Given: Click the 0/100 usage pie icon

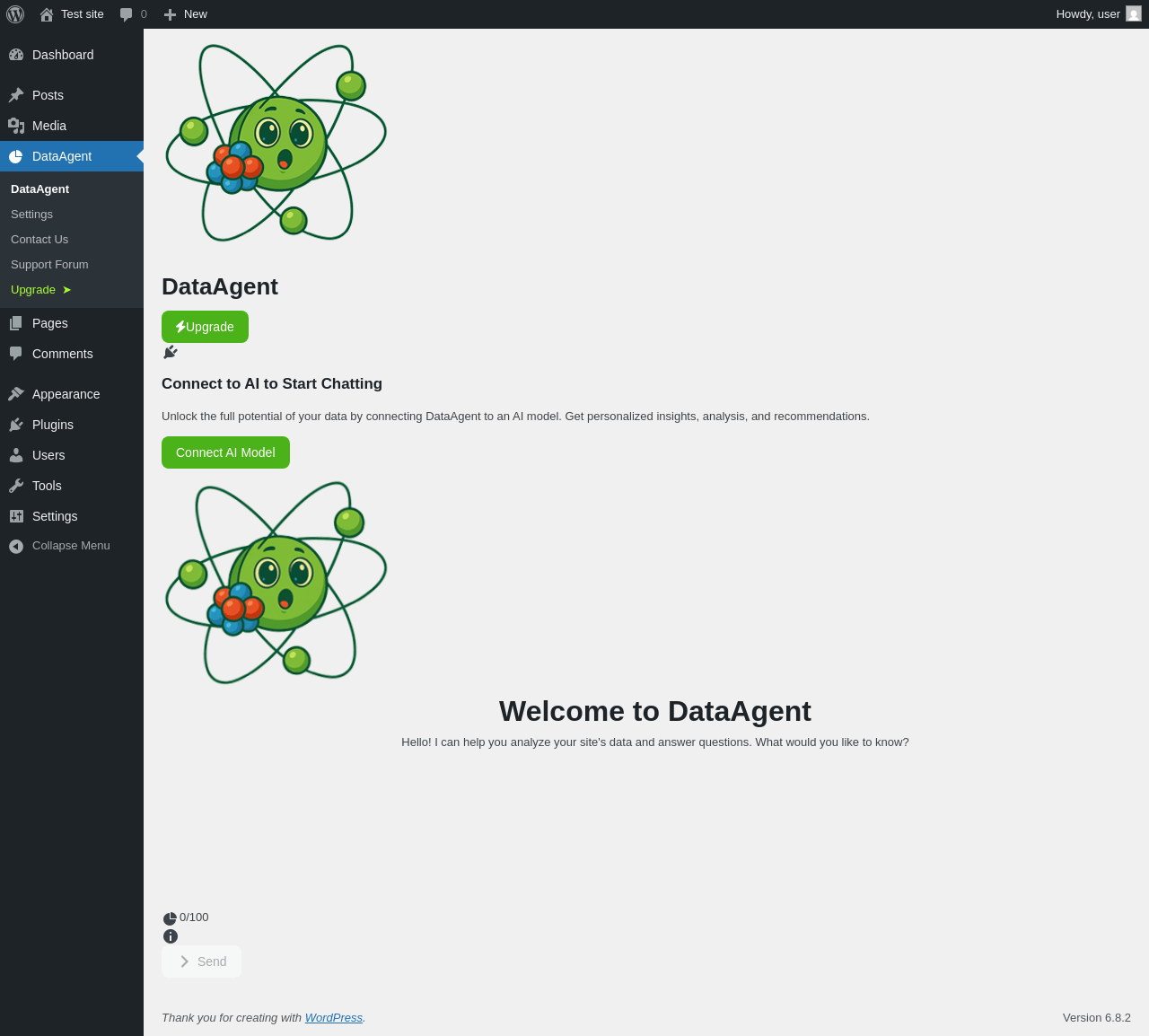Looking at the screenshot, I should (x=170, y=918).
